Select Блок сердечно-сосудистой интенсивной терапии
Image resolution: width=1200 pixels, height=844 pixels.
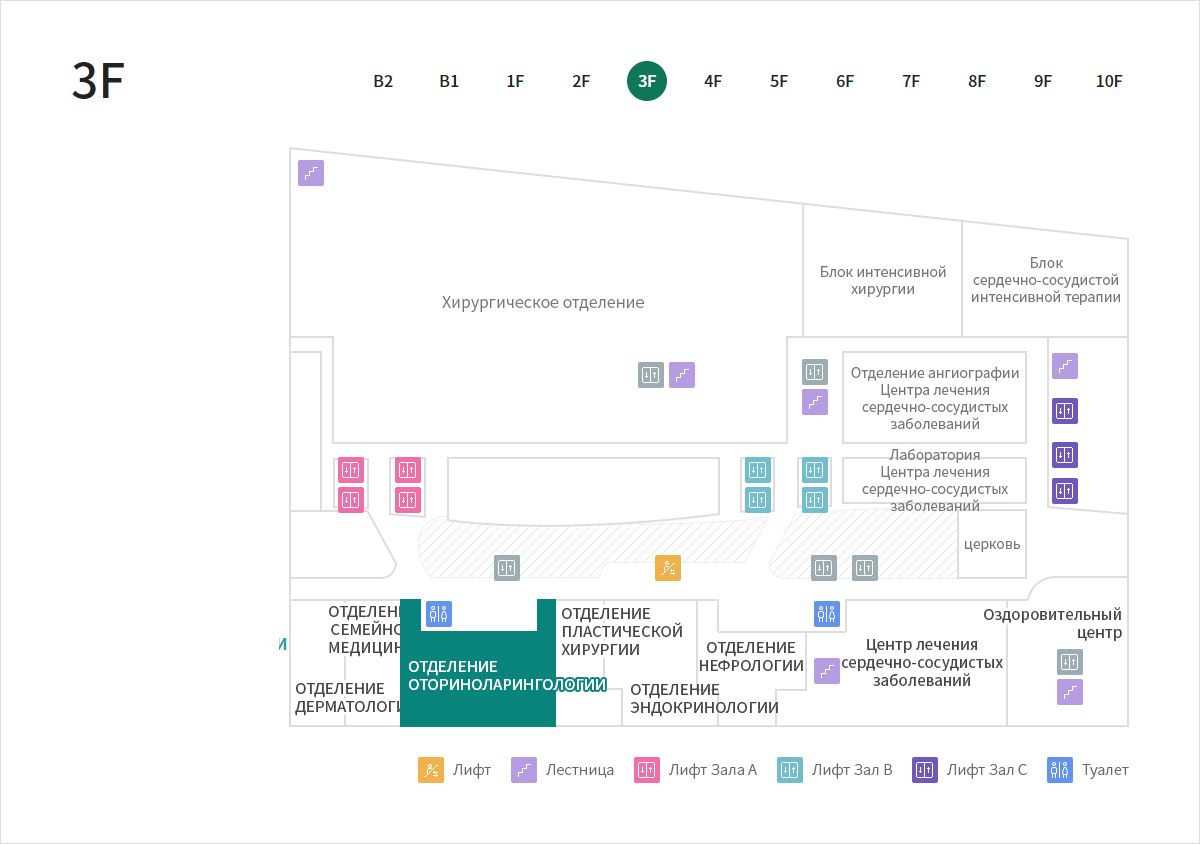coord(1046,280)
